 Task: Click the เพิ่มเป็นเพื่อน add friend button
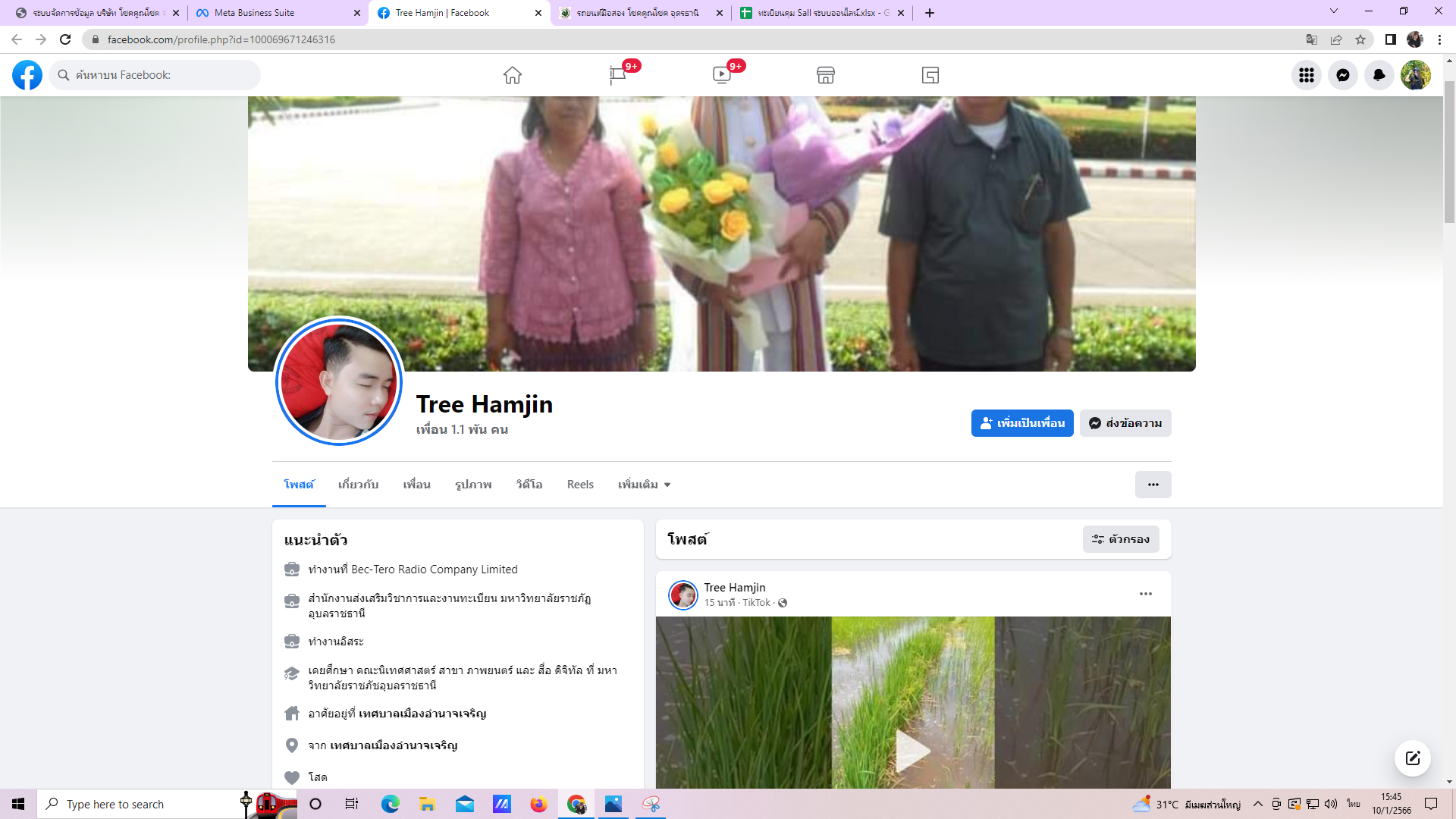click(x=1021, y=423)
